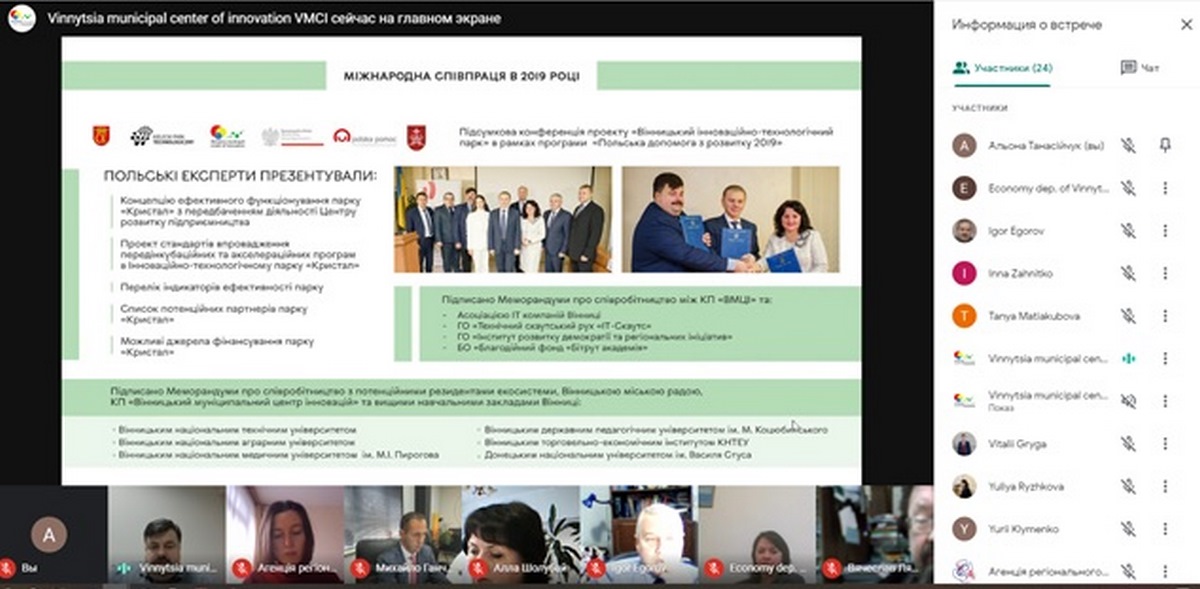Image resolution: width=1200 pixels, height=589 pixels.
Task: Select Алла Шолудай's video thumbnail
Action: coord(520,532)
